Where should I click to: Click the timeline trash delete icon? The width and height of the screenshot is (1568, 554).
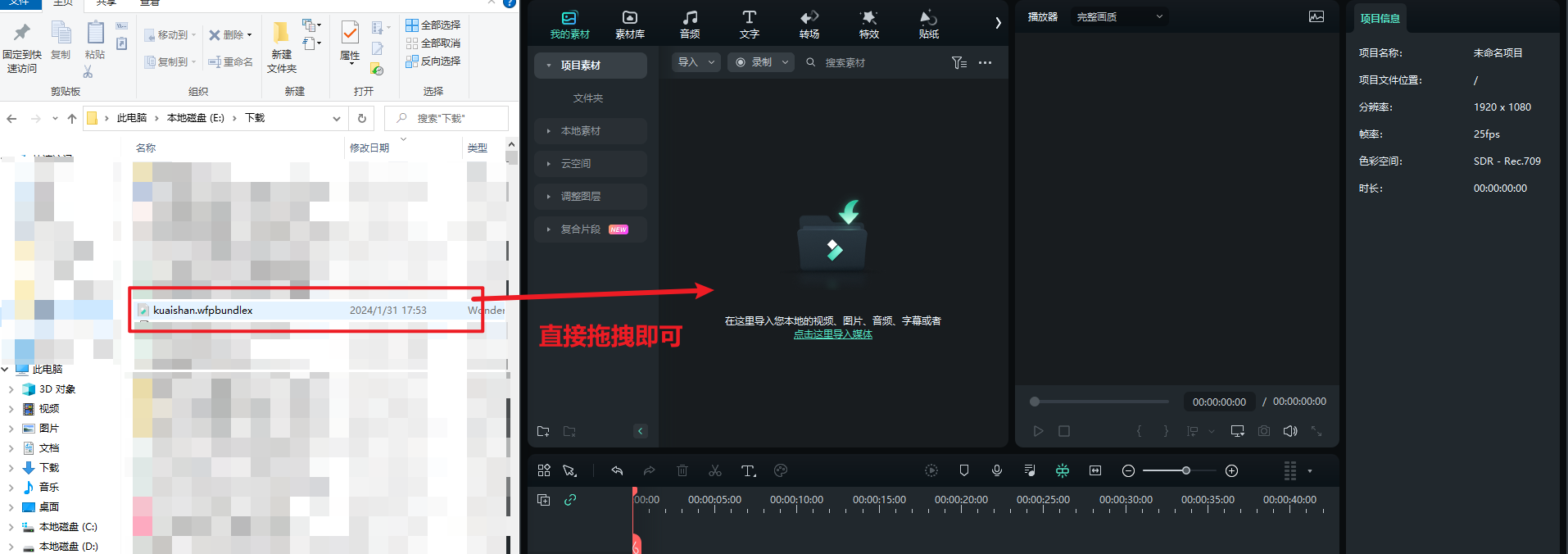(x=682, y=470)
